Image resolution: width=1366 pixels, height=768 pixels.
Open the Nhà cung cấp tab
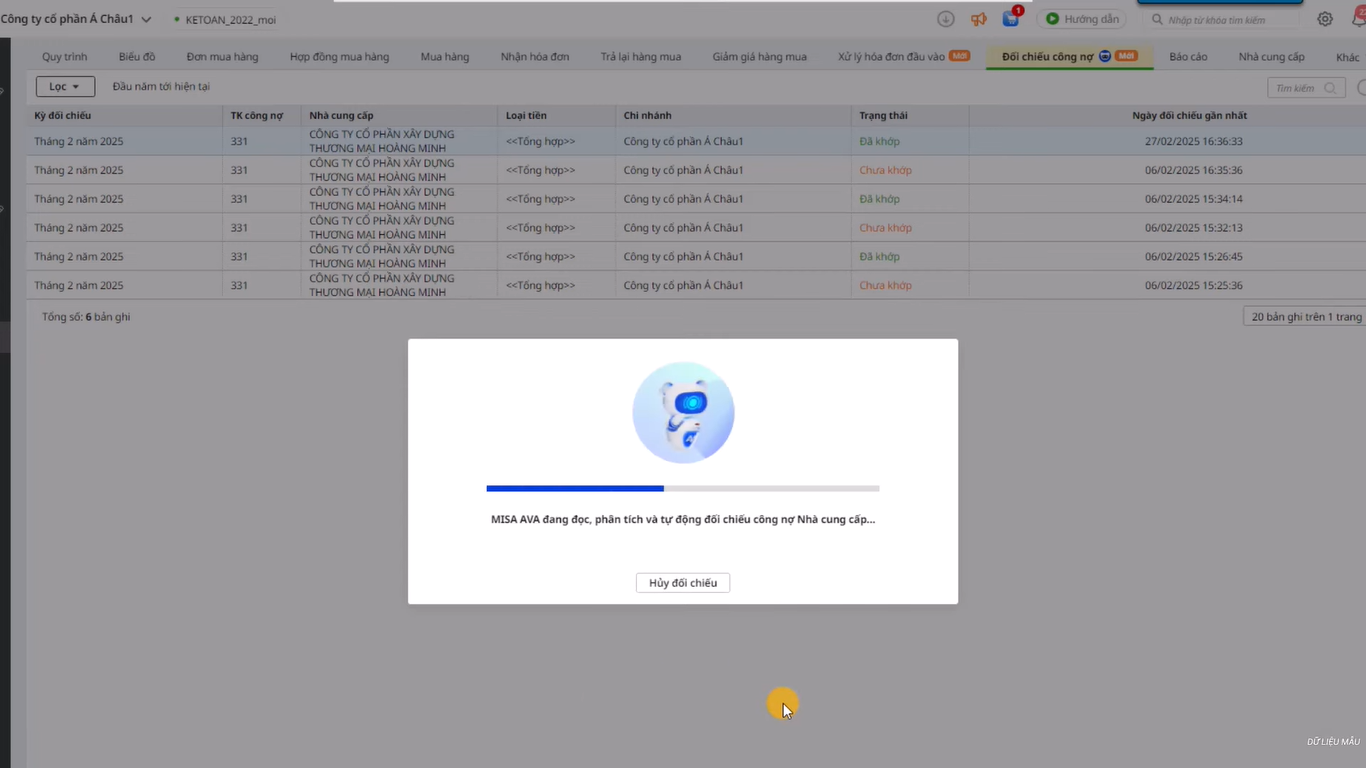[x=1271, y=57]
